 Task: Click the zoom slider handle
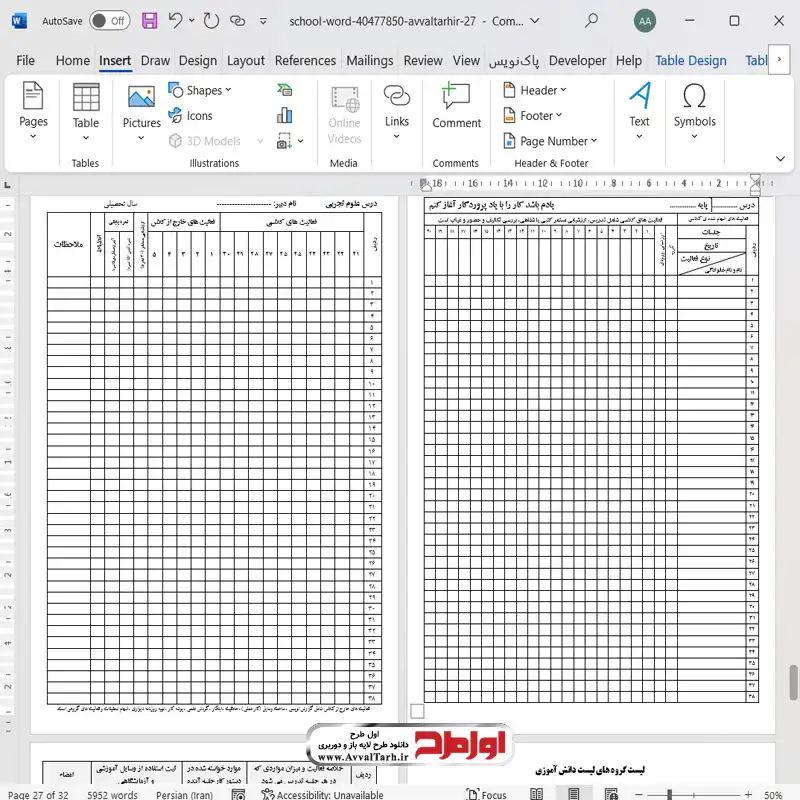[x=669, y=794]
